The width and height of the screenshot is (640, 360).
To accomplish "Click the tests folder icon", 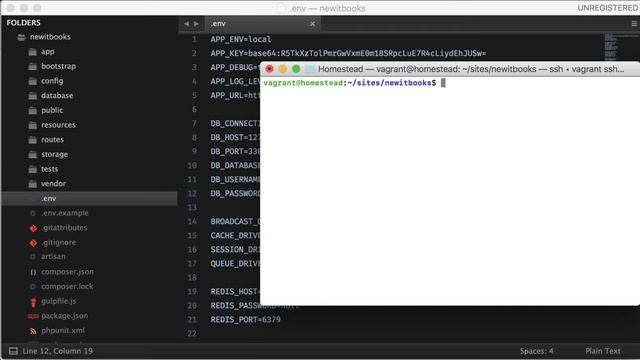I will tap(33, 169).
